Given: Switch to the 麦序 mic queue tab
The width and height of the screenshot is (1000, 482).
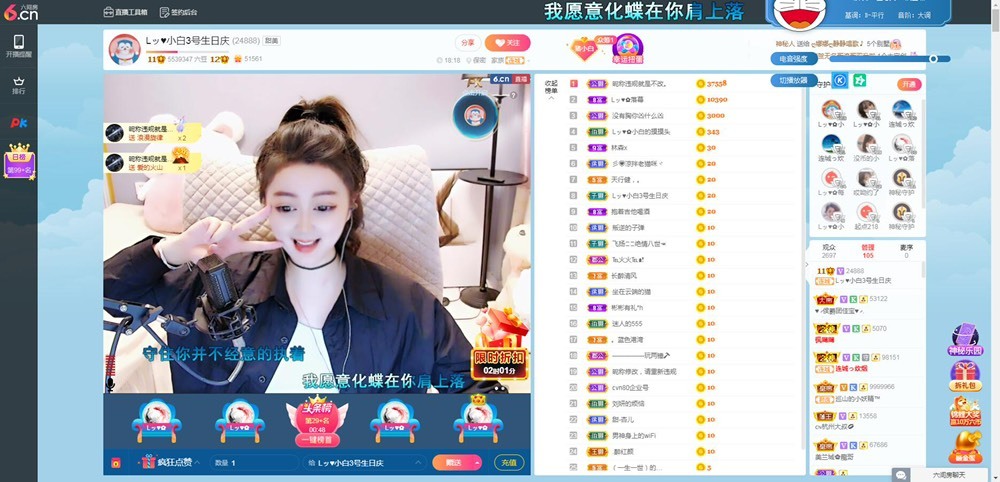Looking at the screenshot, I should pyautogui.click(x=906, y=251).
